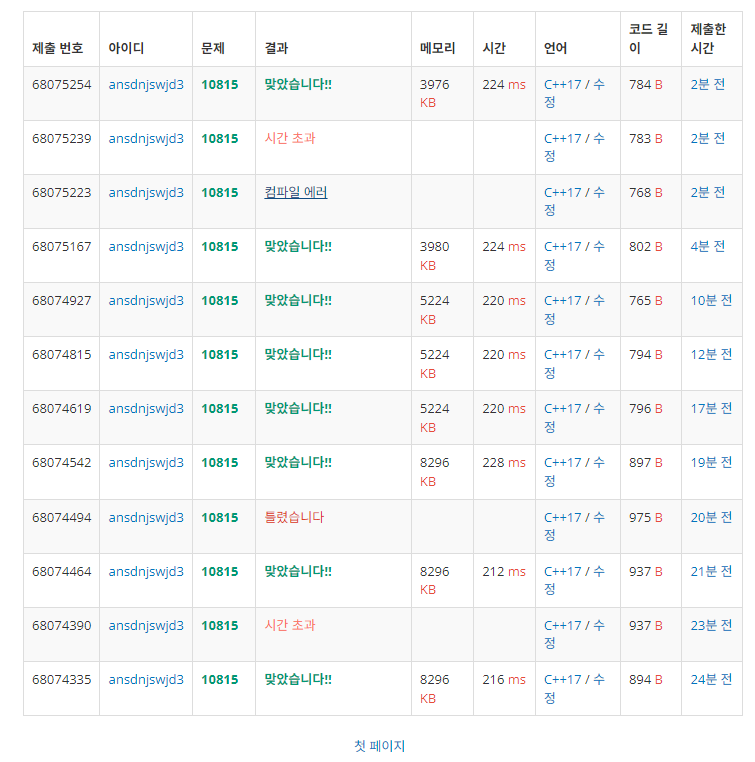Click 시간 초과 result in row 68074390

pyautogui.click(x=290, y=625)
